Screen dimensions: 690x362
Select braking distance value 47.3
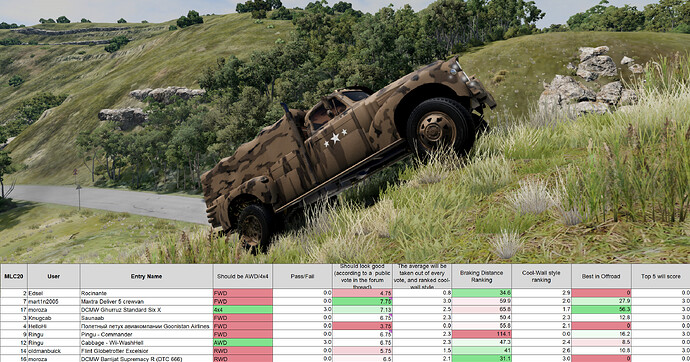click(x=481, y=343)
